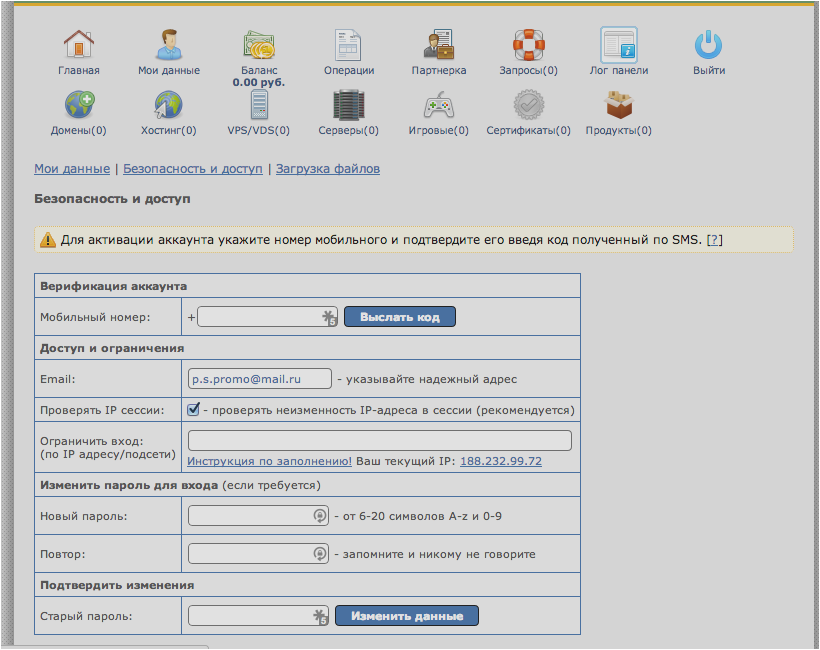Image resolution: width=820 pixels, height=650 pixels.
Task: Open the Мои данные user icon
Action: 168,44
